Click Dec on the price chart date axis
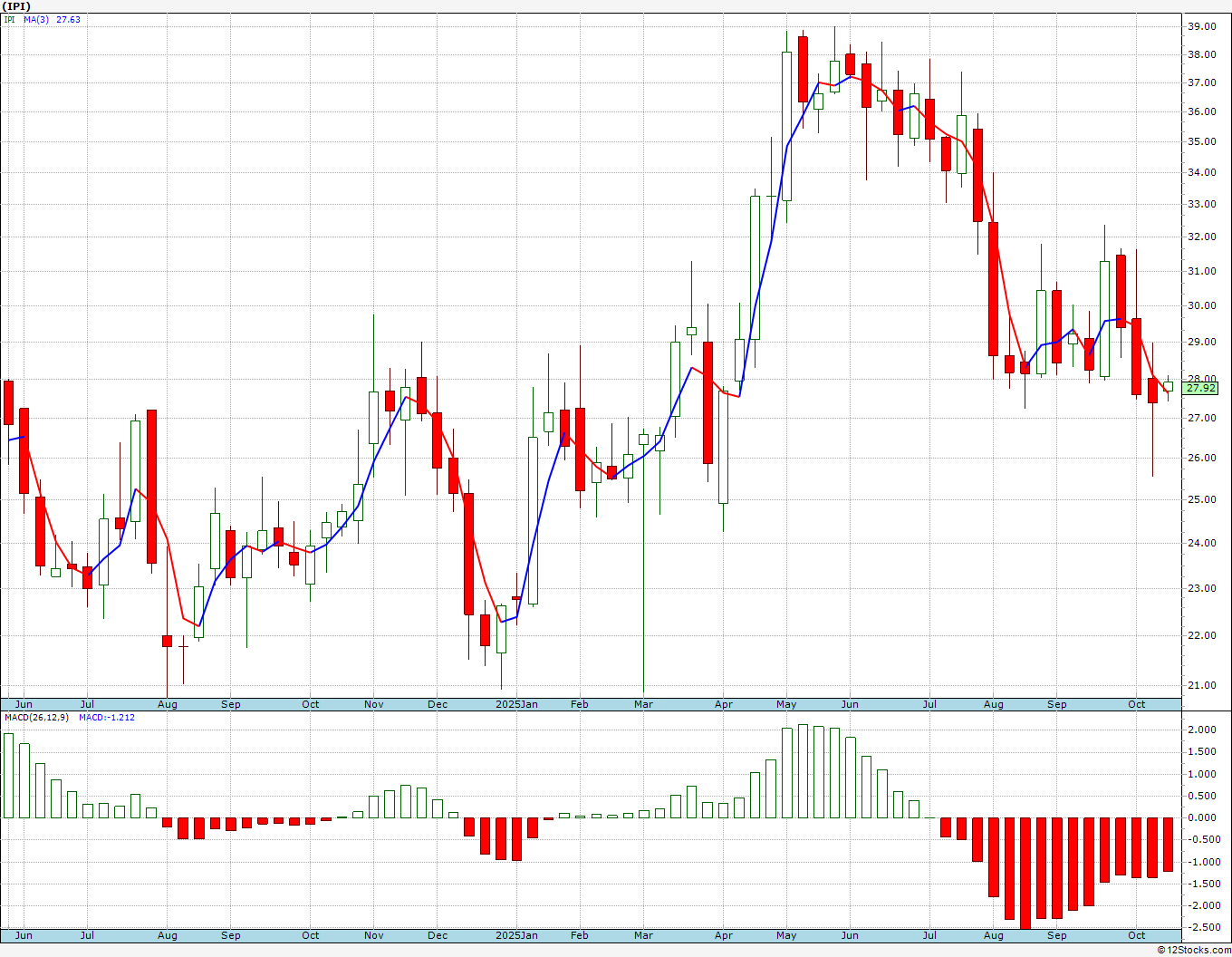Screen dimensions: 1232x957 [x=438, y=704]
